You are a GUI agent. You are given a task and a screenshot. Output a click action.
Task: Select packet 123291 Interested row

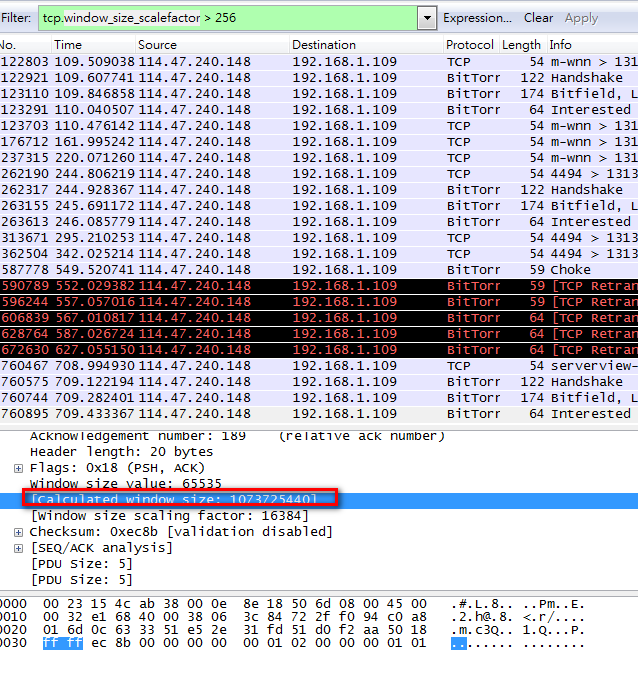pyautogui.click(x=319, y=110)
